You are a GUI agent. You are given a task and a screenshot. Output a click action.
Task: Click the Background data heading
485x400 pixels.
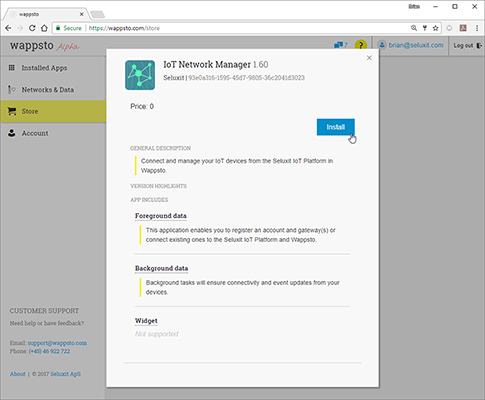pyautogui.click(x=161, y=268)
